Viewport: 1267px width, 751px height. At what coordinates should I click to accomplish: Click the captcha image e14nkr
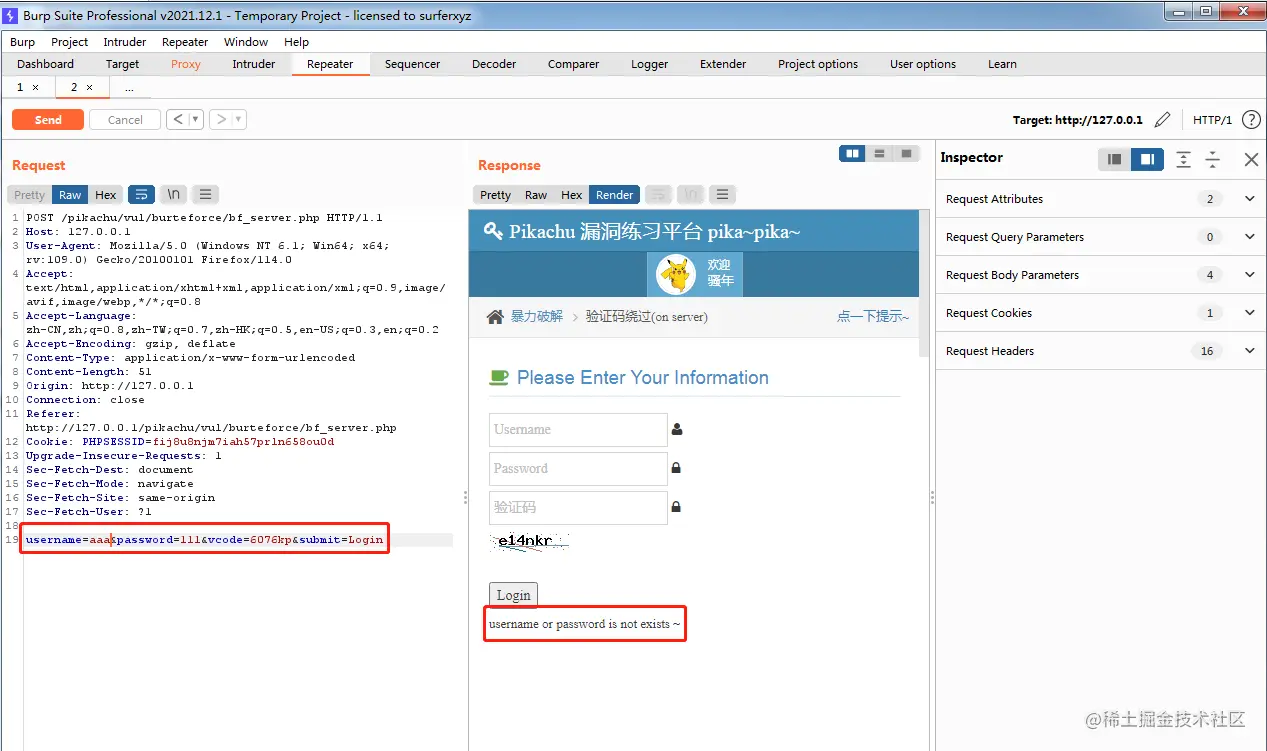point(530,543)
